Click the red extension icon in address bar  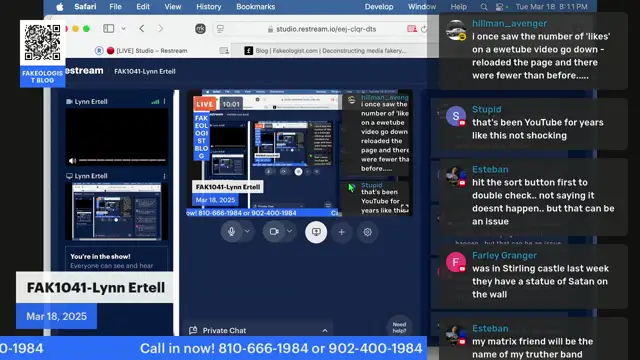tap(412, 29)
